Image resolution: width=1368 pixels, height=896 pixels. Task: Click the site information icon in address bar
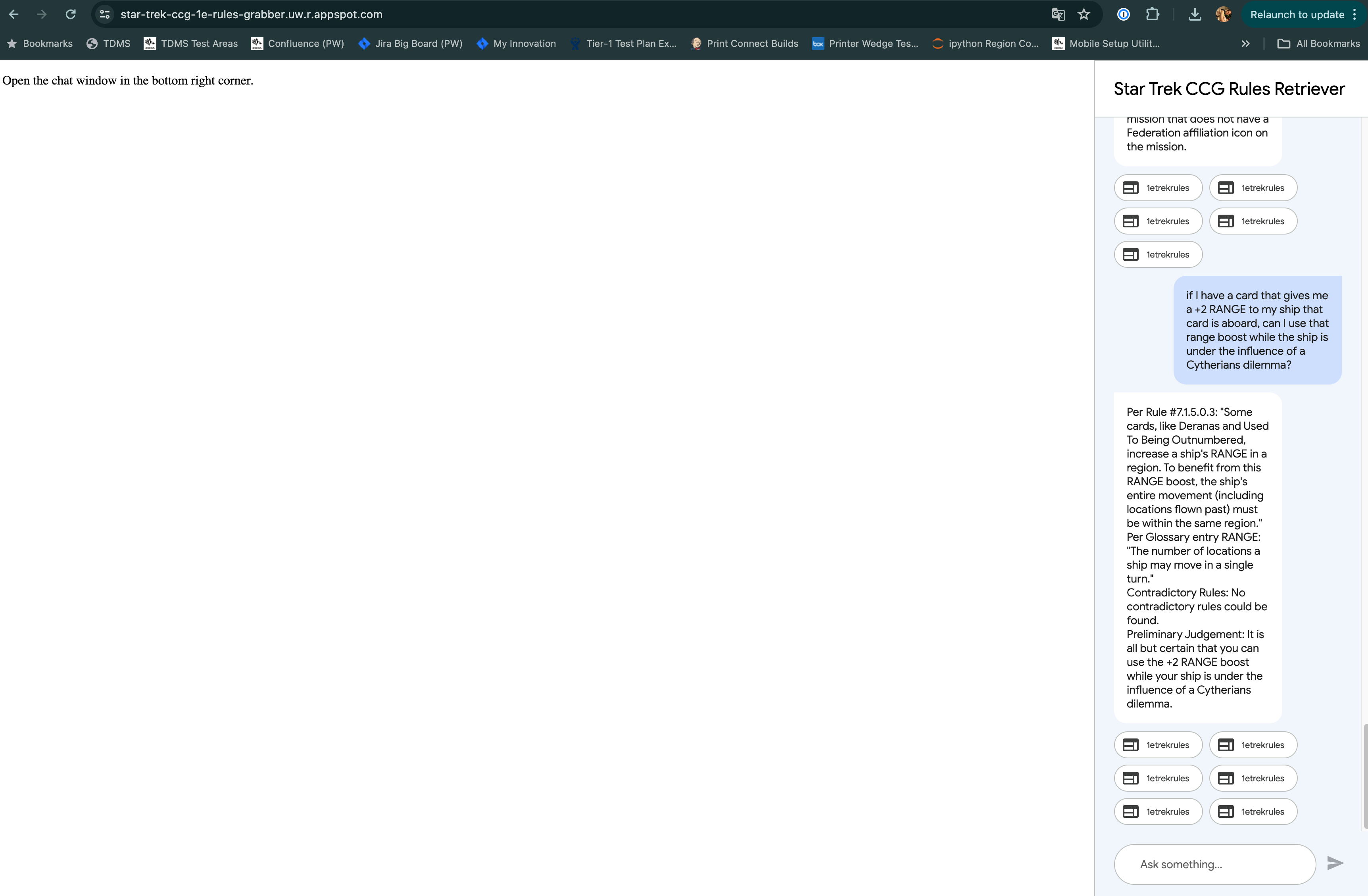click(105, 14)
